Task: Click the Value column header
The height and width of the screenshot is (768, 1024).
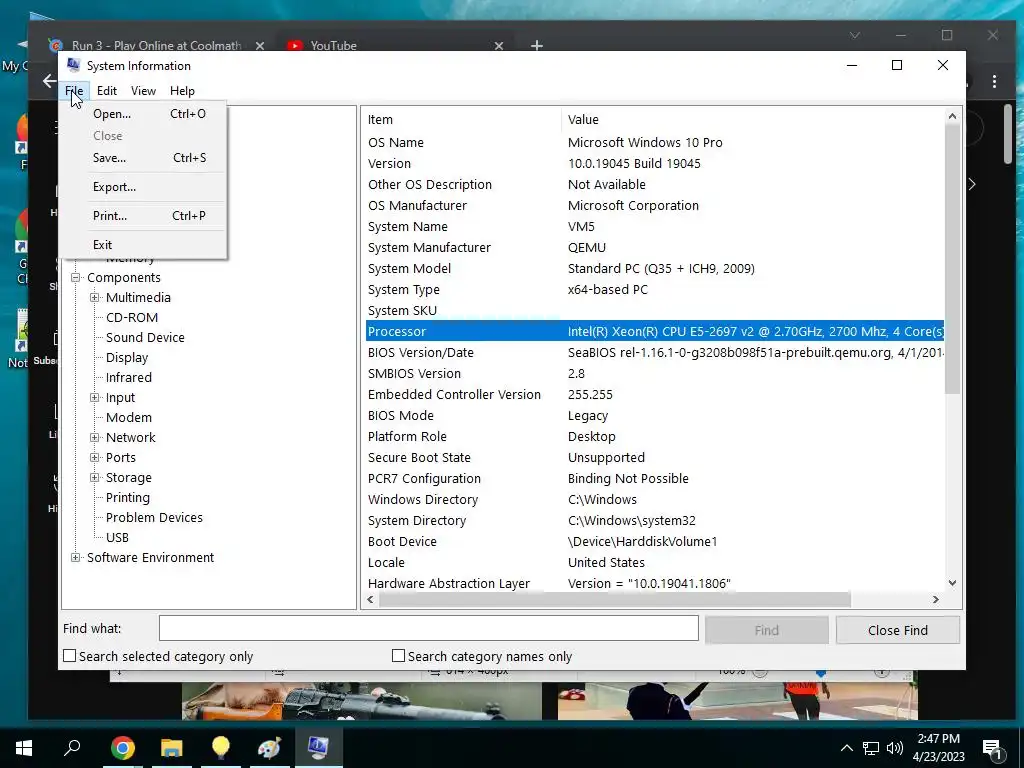Action: click(752, 120)
